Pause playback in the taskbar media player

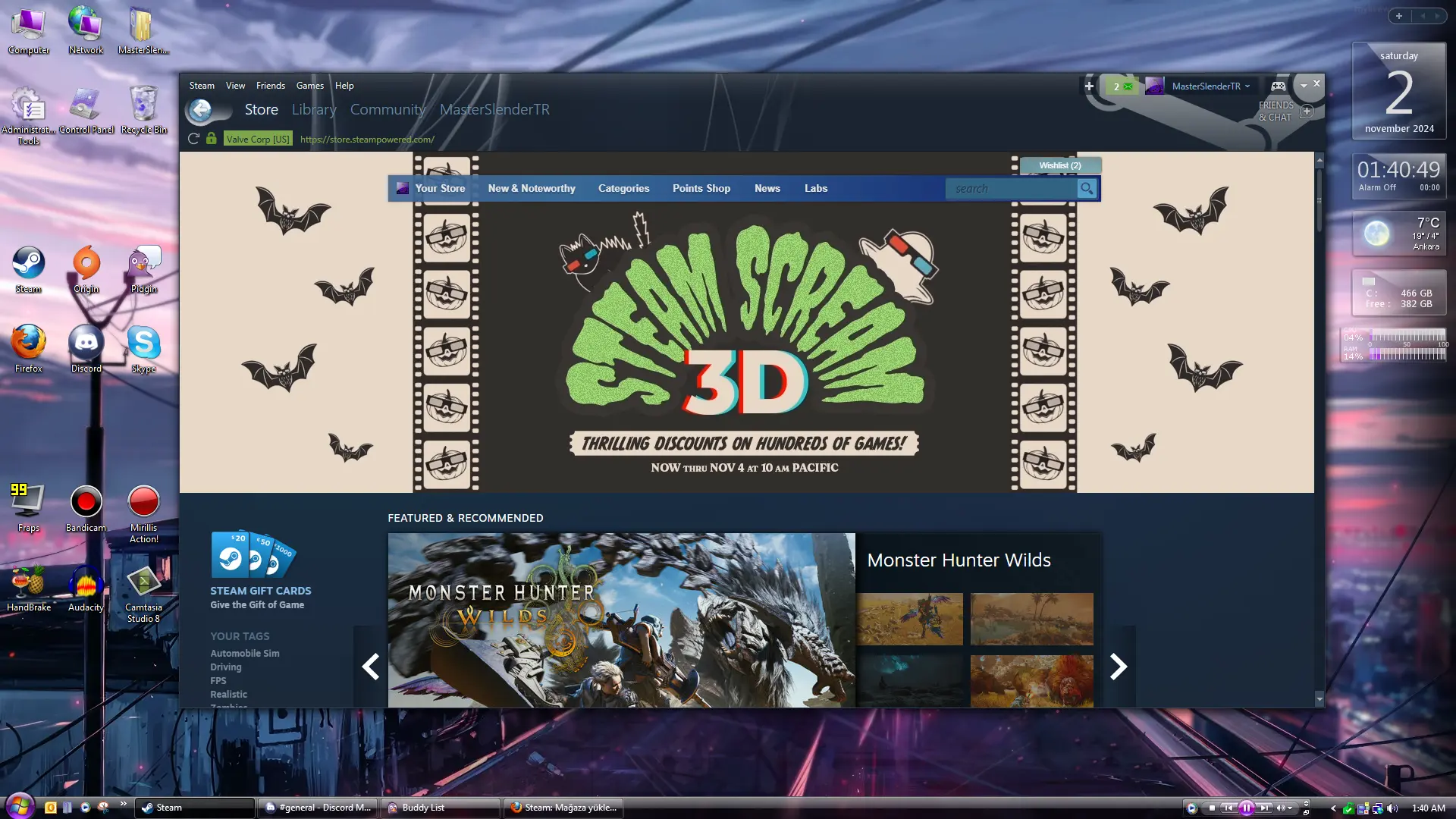[1246, 808]
